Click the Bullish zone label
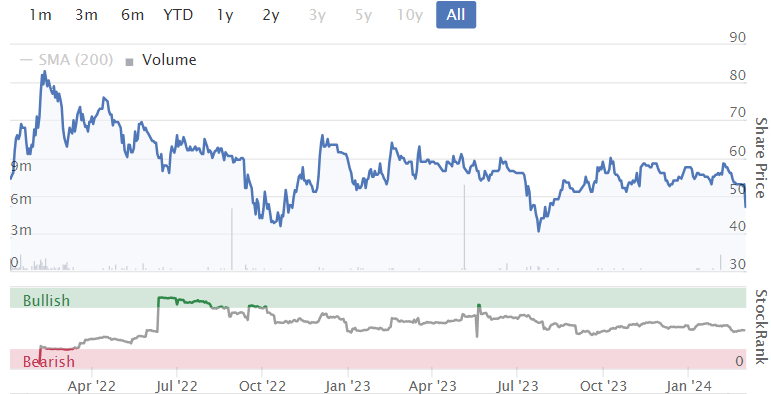This screenshot has height=394, width=771. 46,301
